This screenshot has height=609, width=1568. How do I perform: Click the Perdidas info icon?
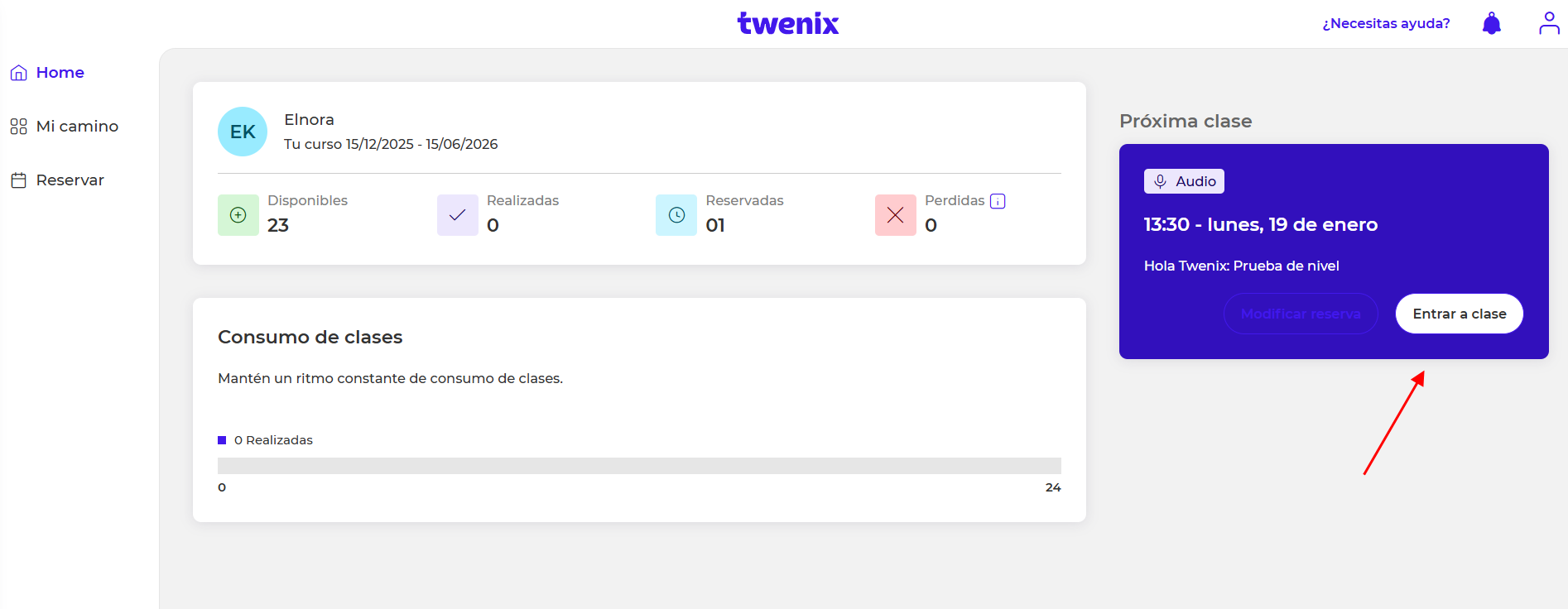click(998, 201)
